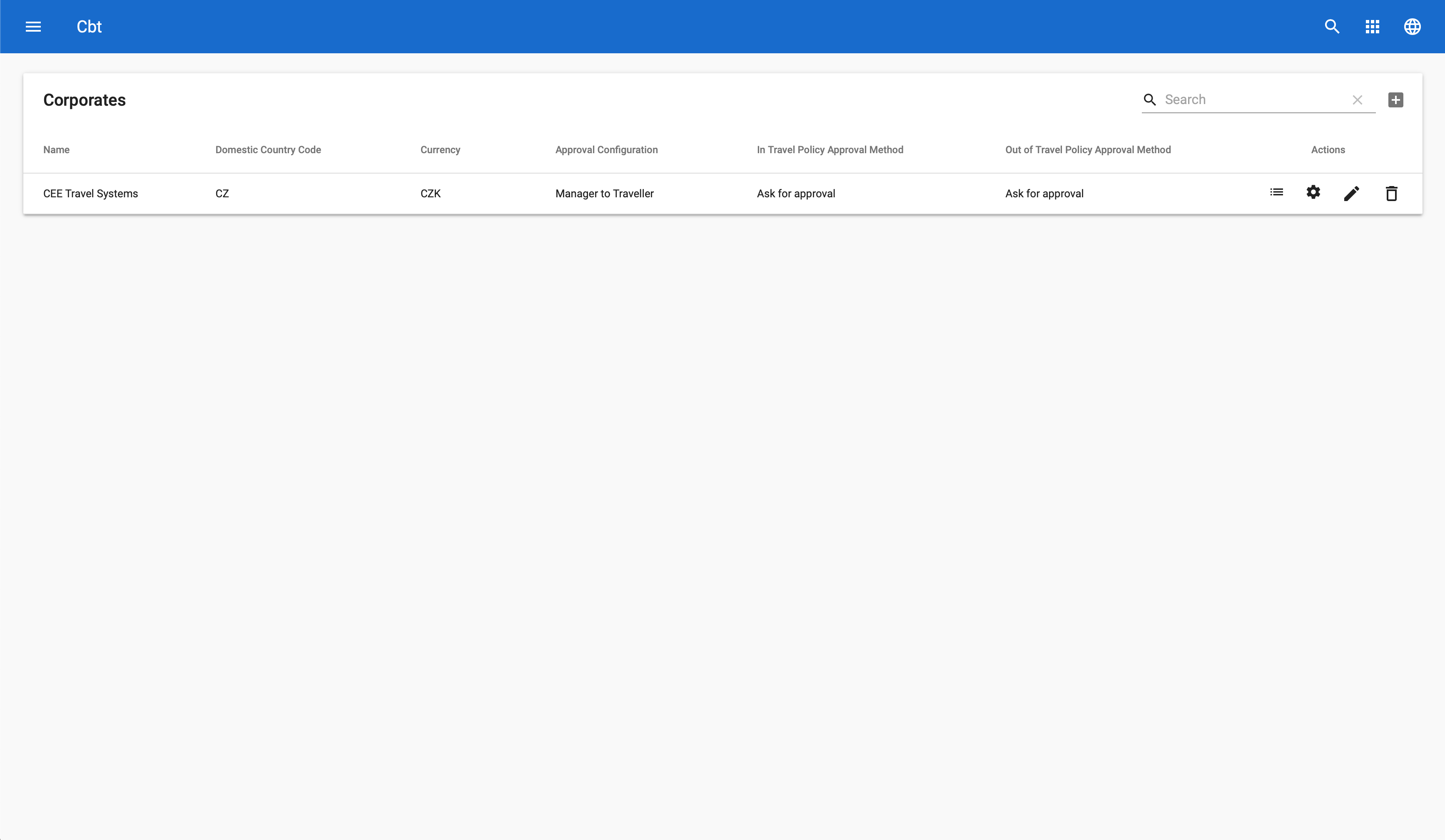Select In Travel Policy Approval Method header
The width and height of the screenshot is (1445, 840).
pos(830,149)
